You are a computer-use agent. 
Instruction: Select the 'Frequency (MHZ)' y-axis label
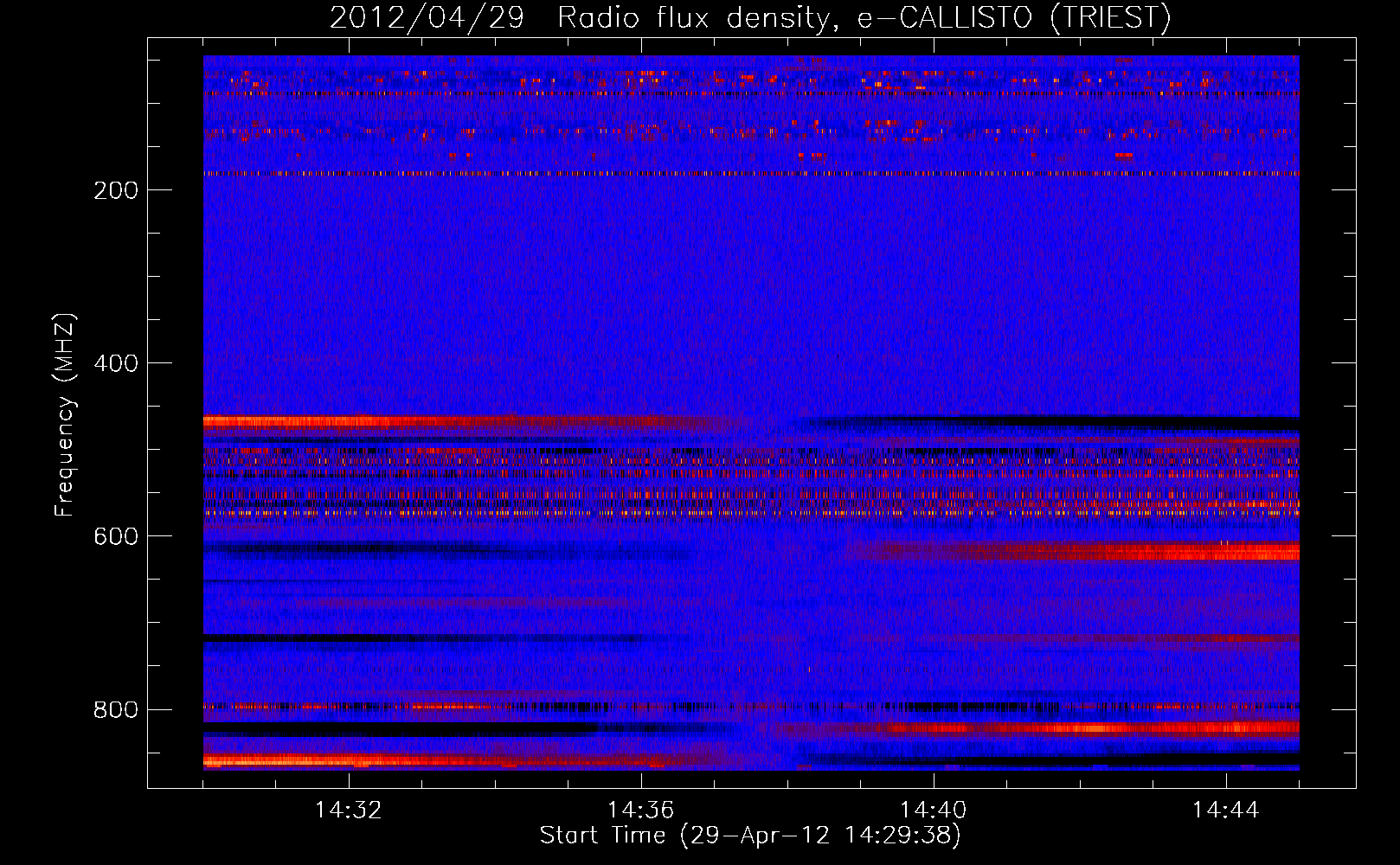(65, 415)
